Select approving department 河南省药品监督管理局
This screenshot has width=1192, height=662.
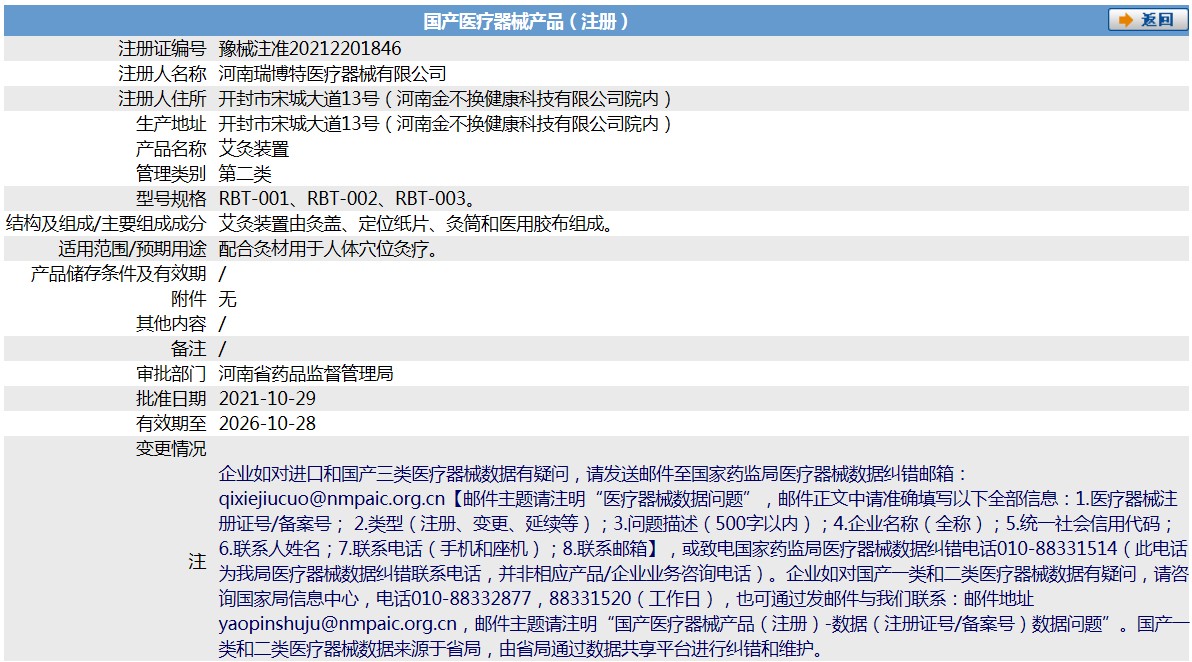coord(306,374)
